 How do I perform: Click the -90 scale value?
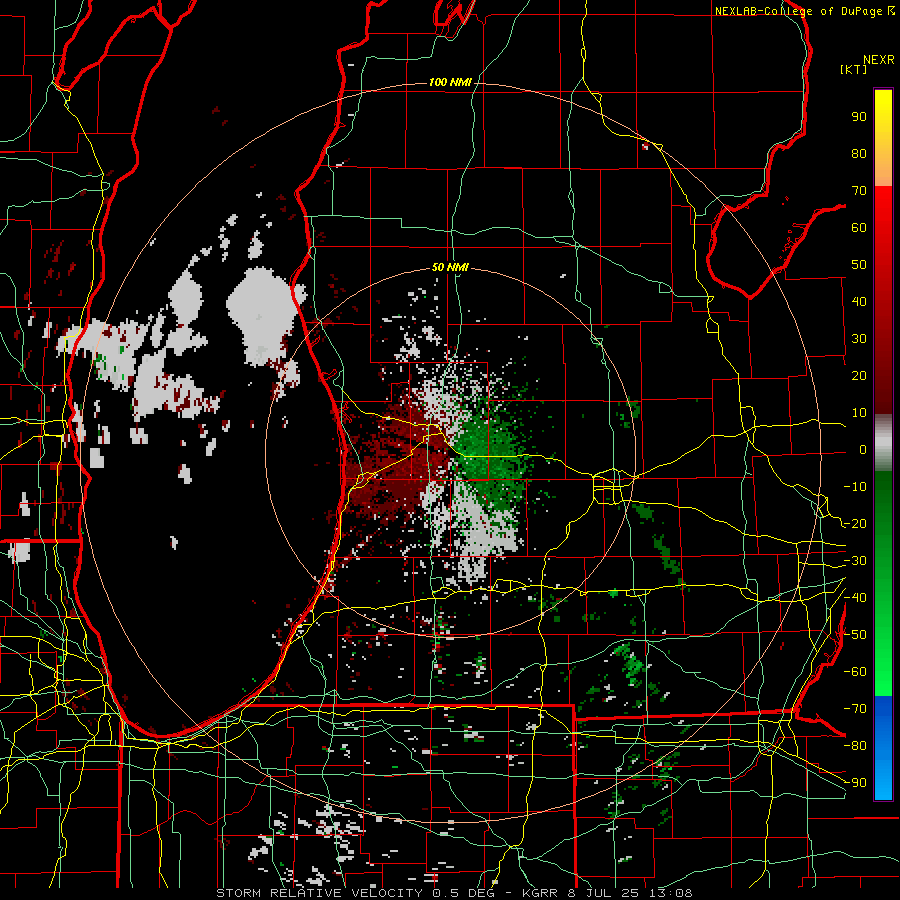pos(855,783)
